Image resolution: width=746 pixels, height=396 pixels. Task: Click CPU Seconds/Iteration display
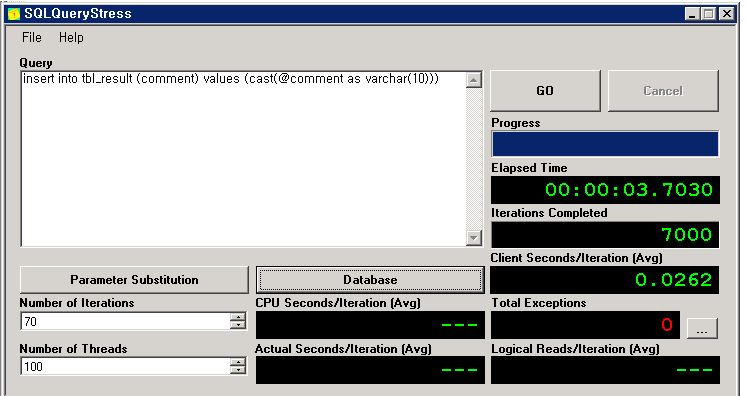point(370,325)
